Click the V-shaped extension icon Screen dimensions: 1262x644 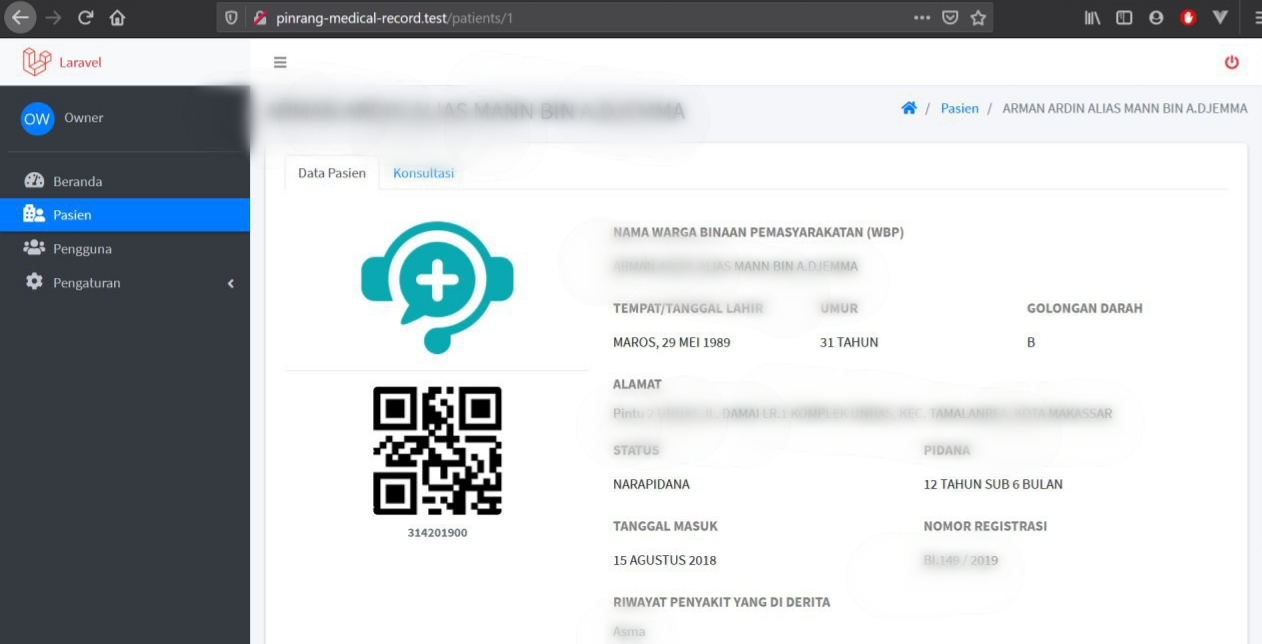(x=1220, y=17)
